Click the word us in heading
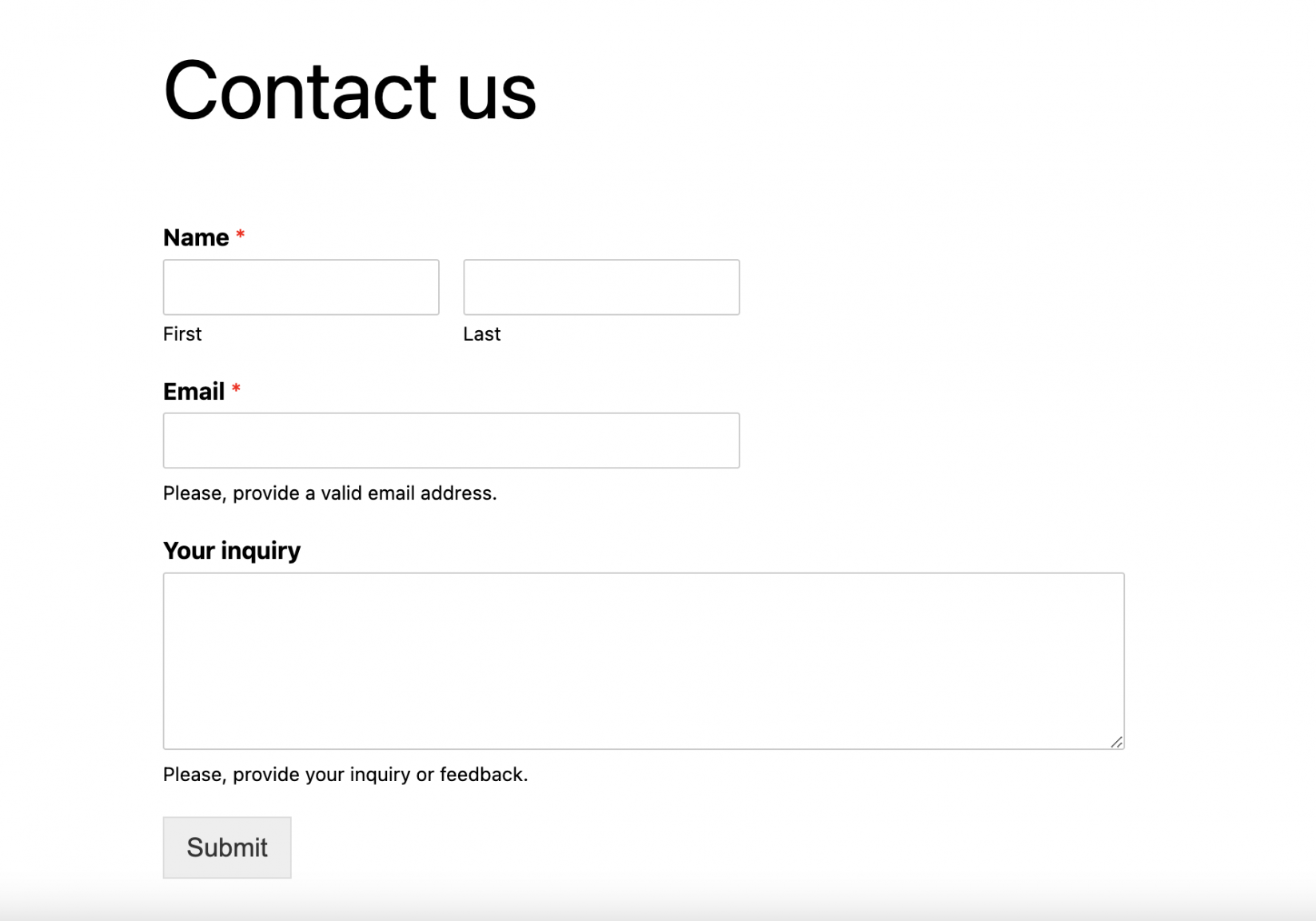This screenshot has height=921, width=1316. [496, 96]
